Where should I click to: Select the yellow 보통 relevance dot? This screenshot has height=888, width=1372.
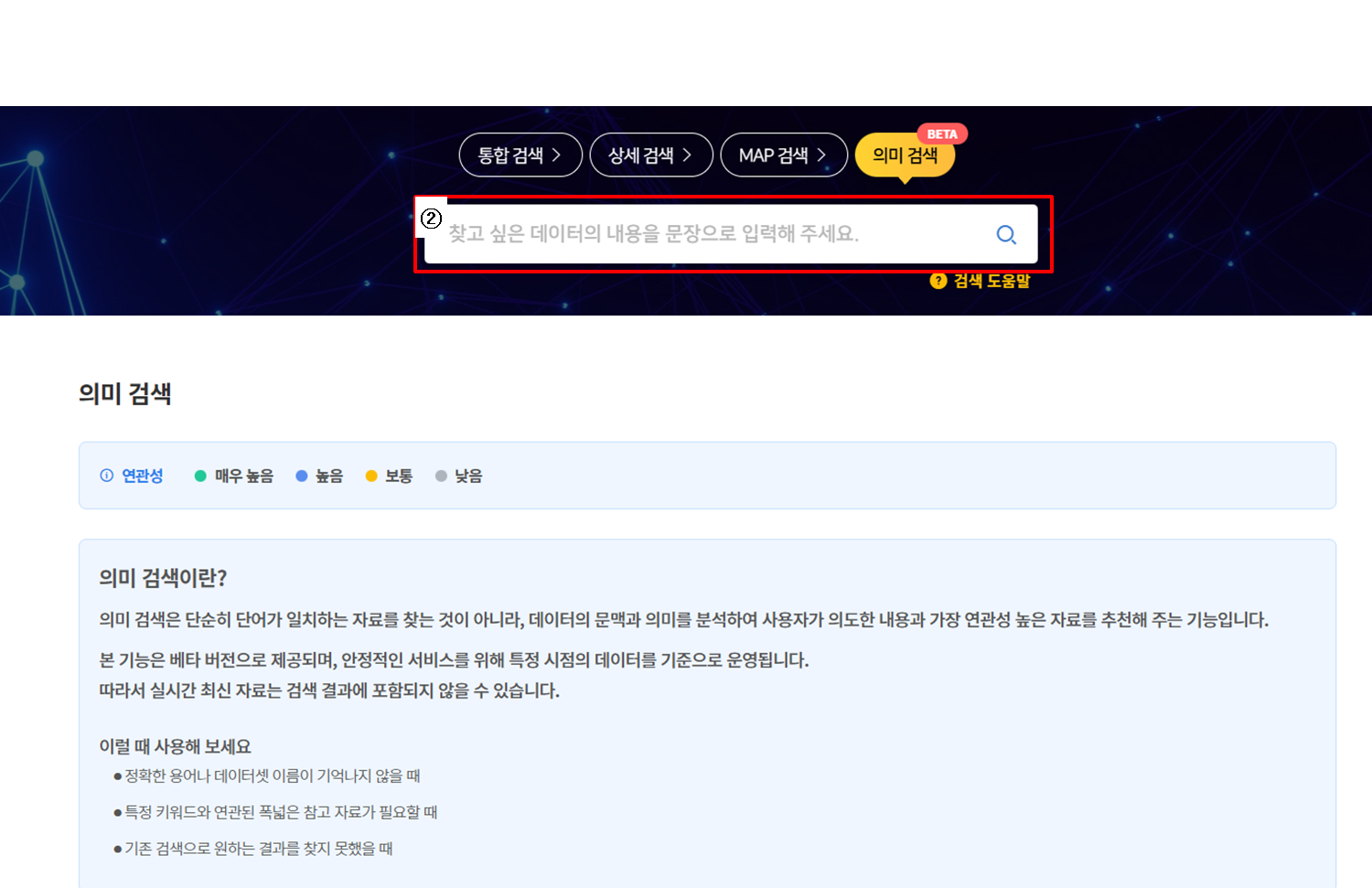click(371, 476)
